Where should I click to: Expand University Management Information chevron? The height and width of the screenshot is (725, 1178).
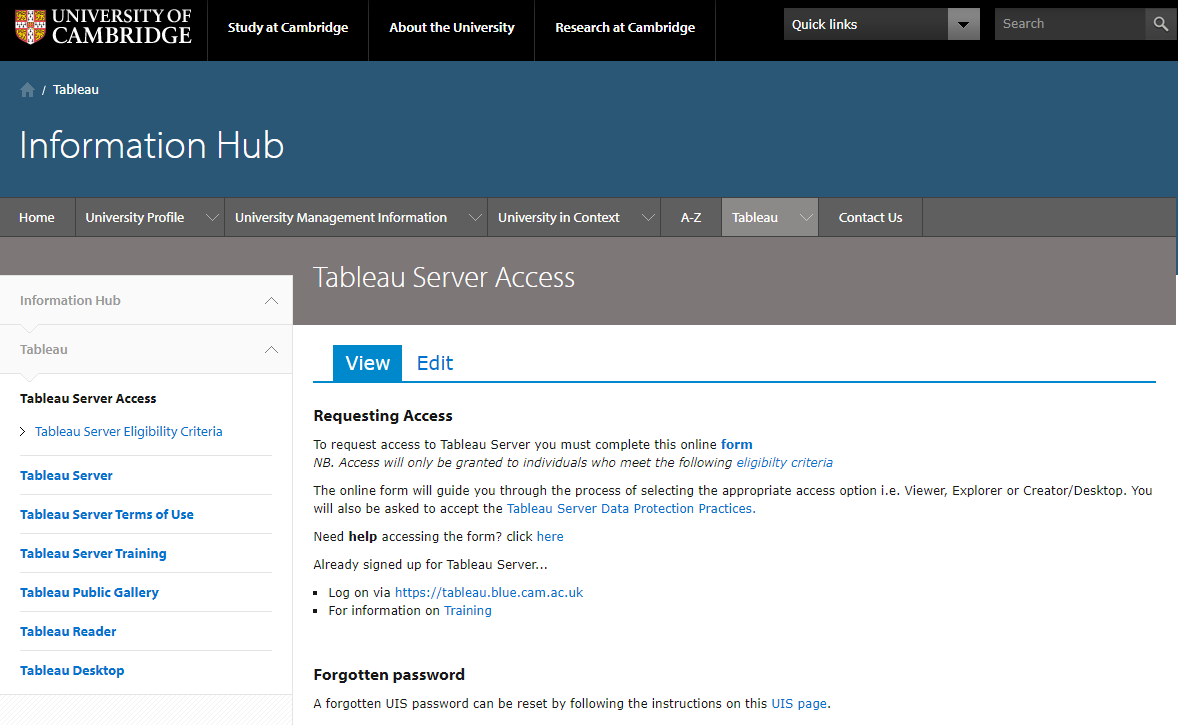pyautogui.click(x=474, y=218)
